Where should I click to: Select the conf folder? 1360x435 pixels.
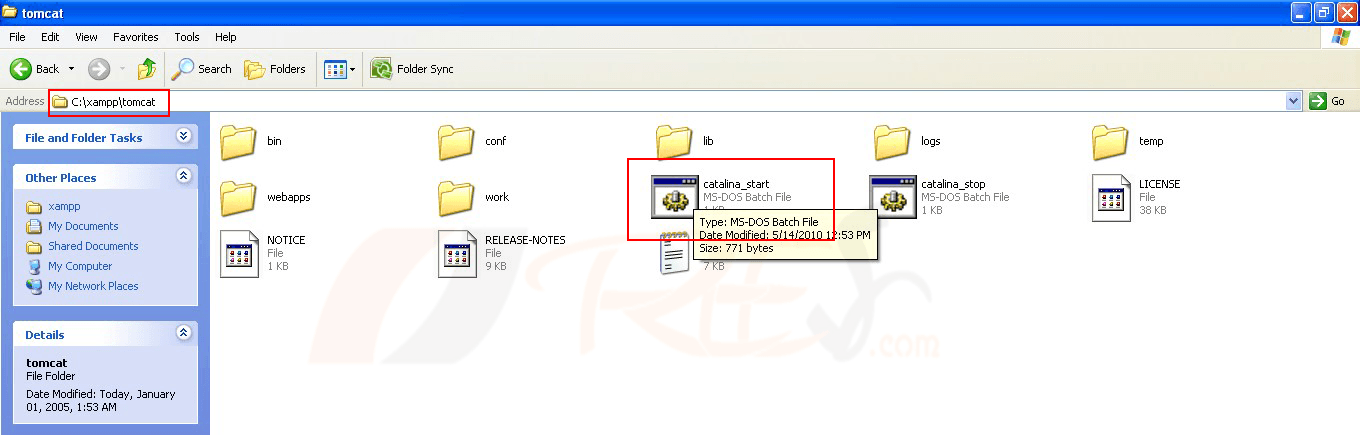(x=457, y=142)
